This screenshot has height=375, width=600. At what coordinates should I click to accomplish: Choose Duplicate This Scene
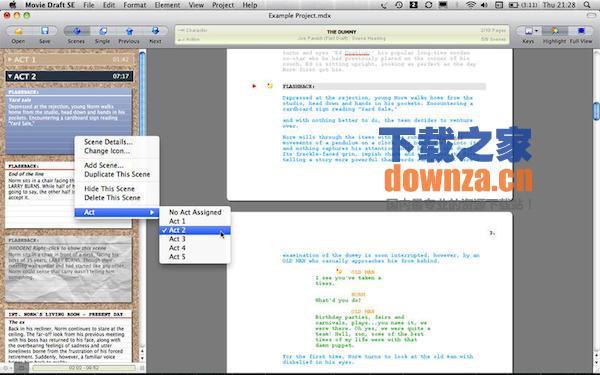tap(117, 174)
